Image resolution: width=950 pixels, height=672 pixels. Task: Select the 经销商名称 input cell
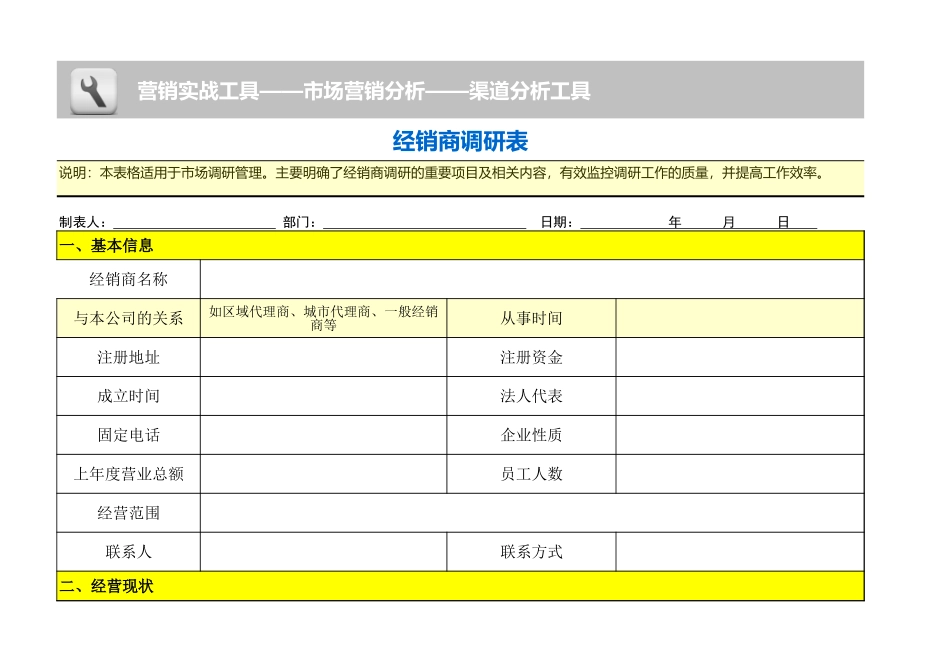coord(530,280)
